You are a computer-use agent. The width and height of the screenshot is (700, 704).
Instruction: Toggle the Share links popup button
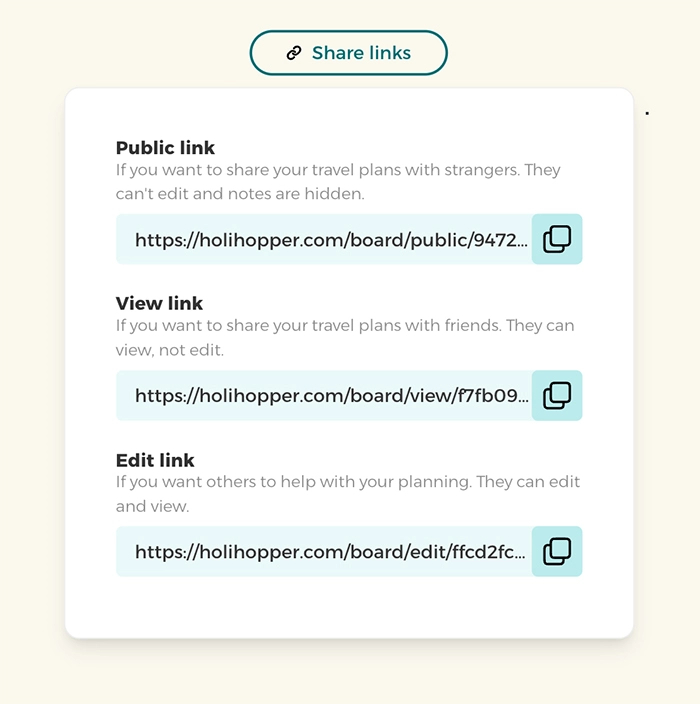point(348,53)
